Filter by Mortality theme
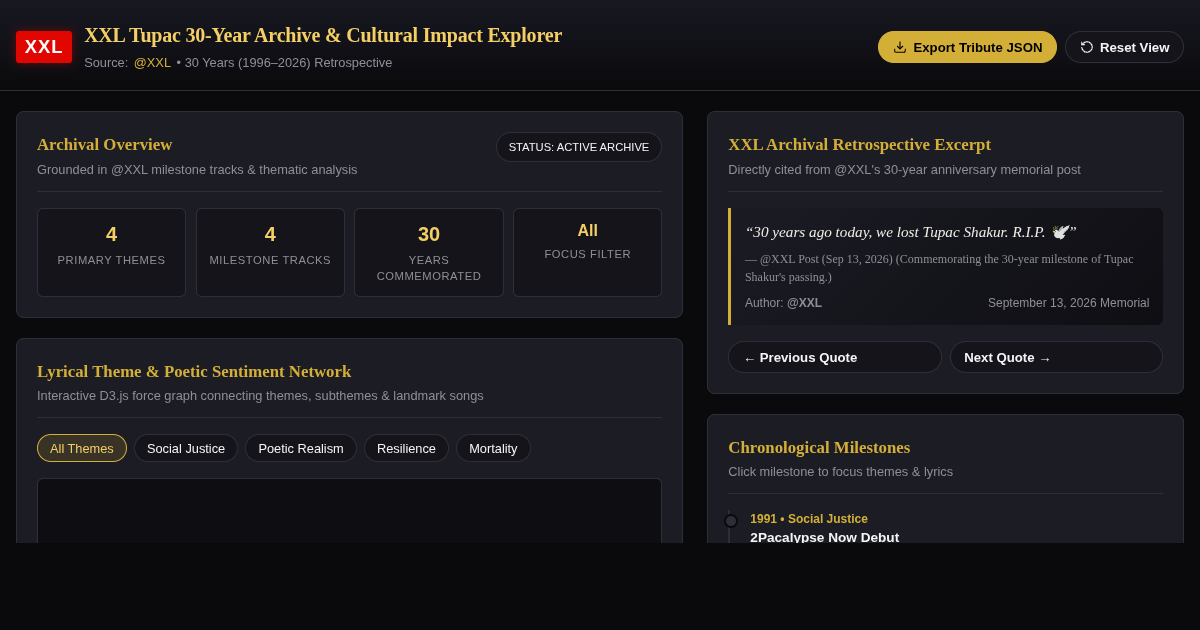 (x=493, y=448)
